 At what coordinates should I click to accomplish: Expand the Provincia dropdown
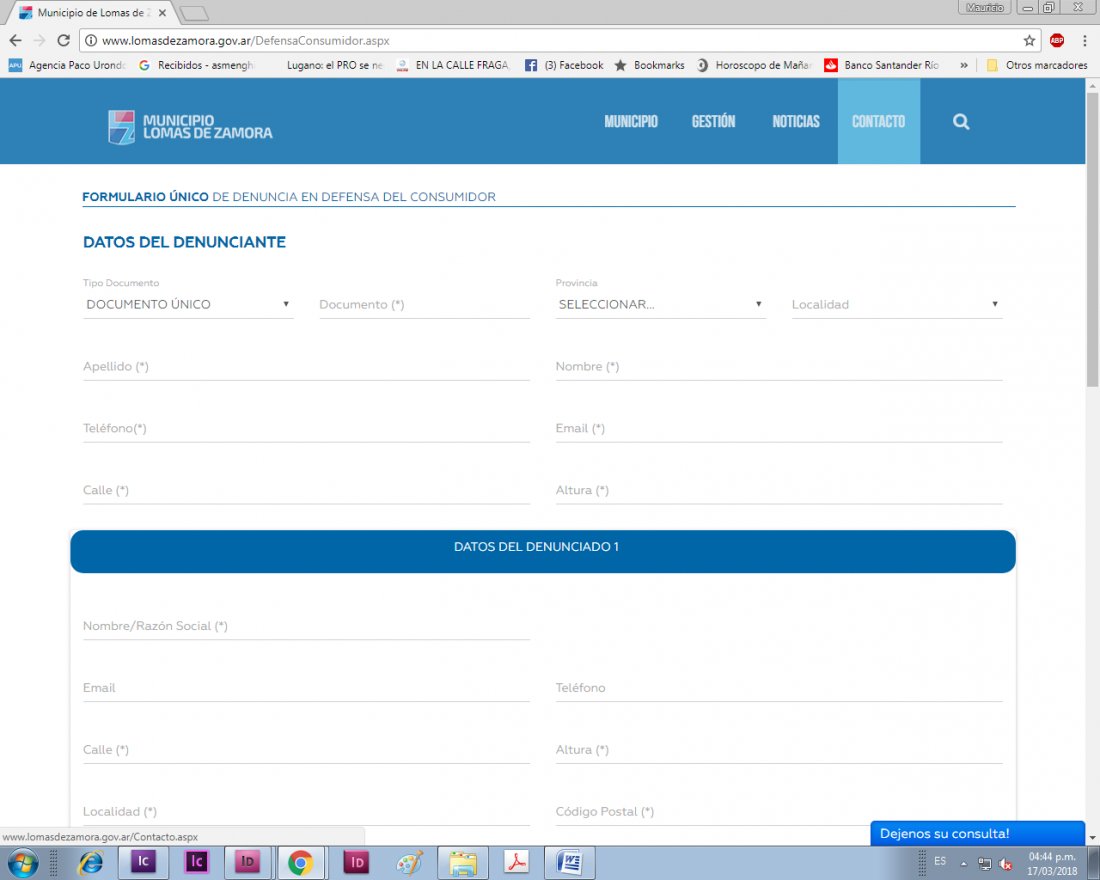[661, 305]
